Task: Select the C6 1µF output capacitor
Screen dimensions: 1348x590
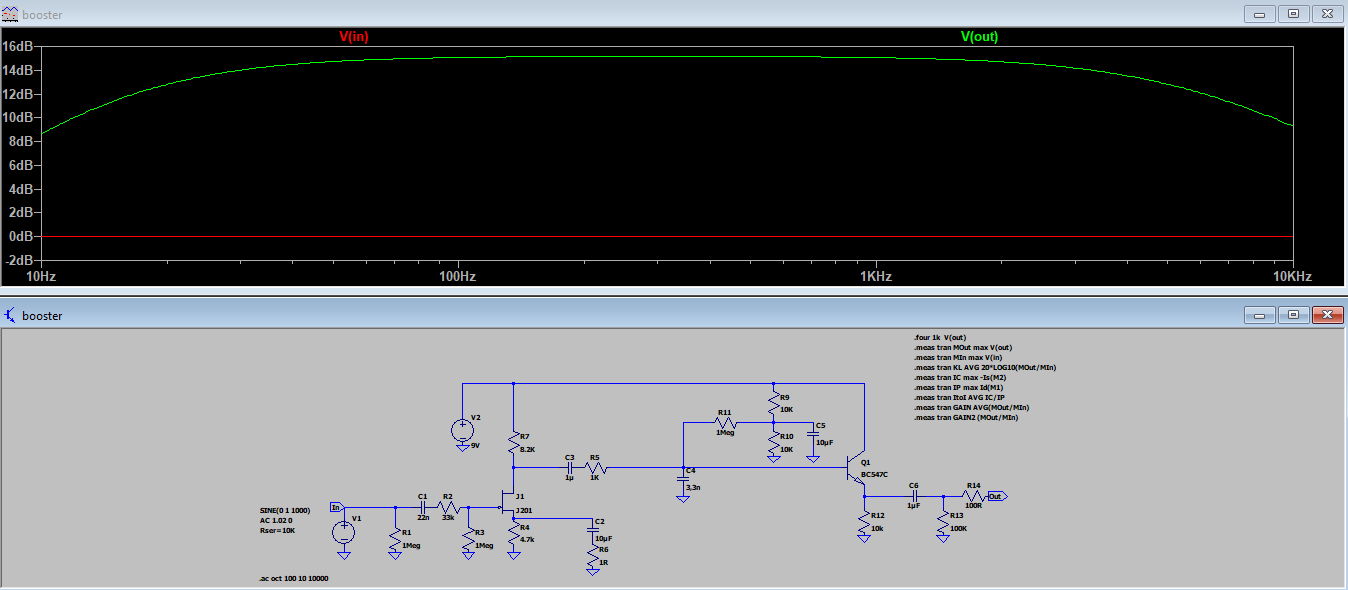Action: pyautogui.click(x=913, y=495)
